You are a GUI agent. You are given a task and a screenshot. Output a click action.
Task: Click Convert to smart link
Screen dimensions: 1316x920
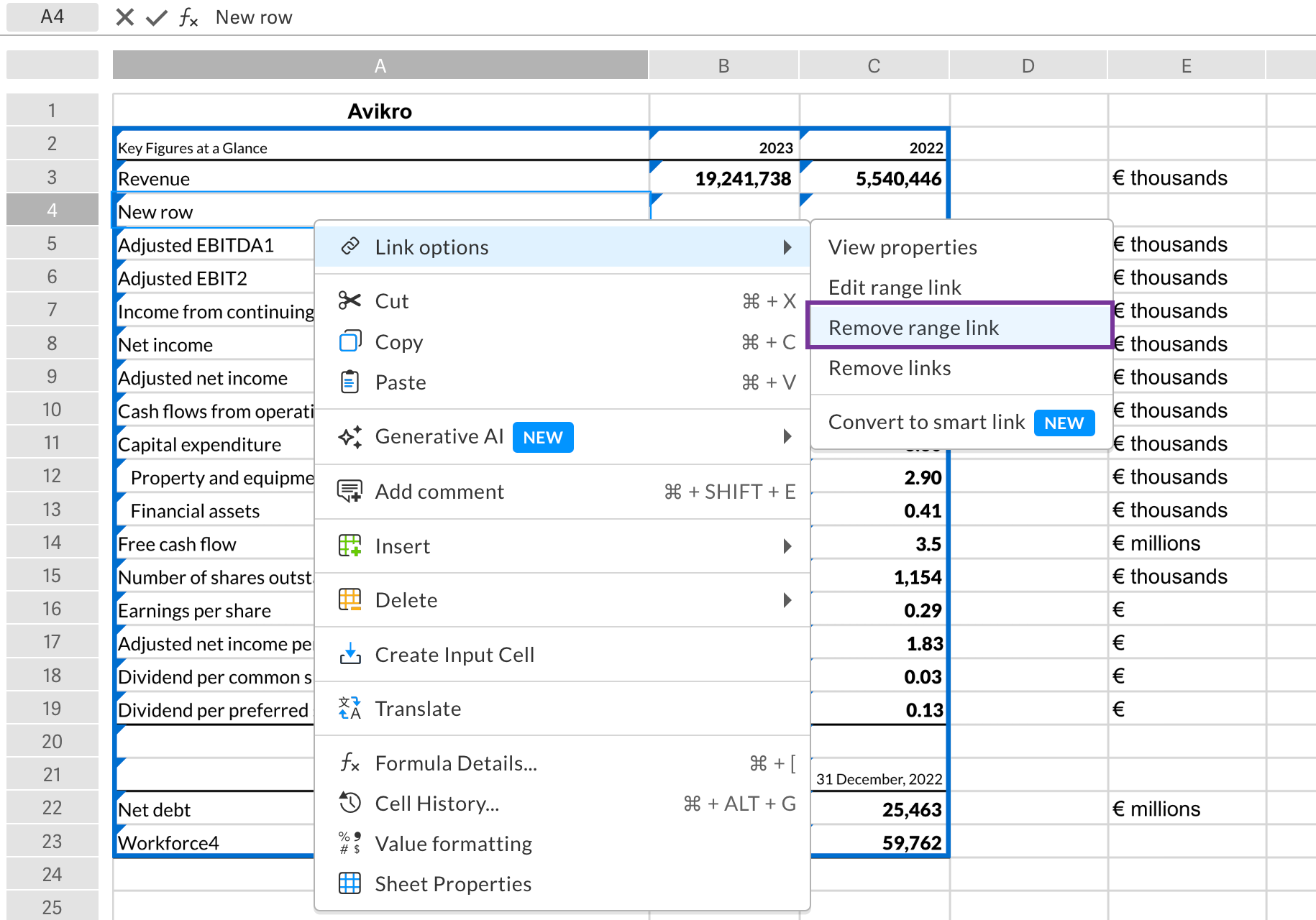point(926,422)
